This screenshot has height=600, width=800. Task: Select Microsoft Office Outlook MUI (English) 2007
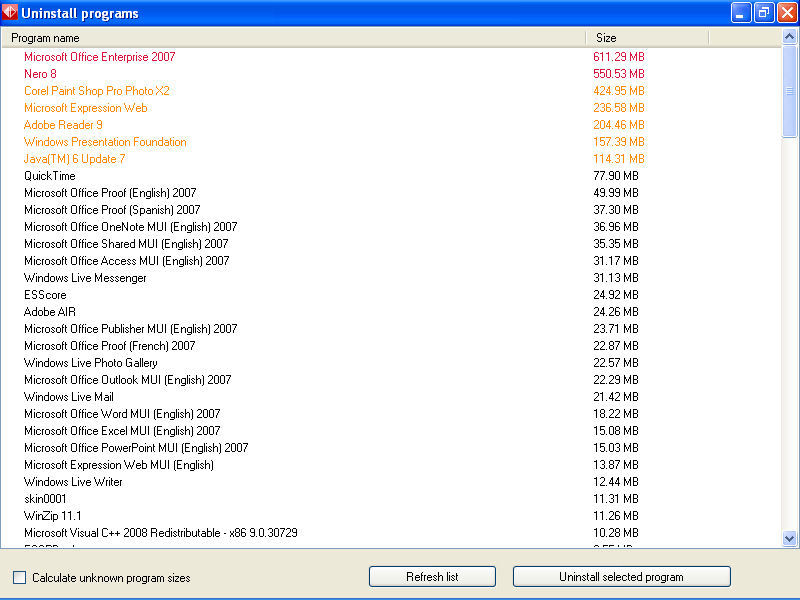click(128, 380)
